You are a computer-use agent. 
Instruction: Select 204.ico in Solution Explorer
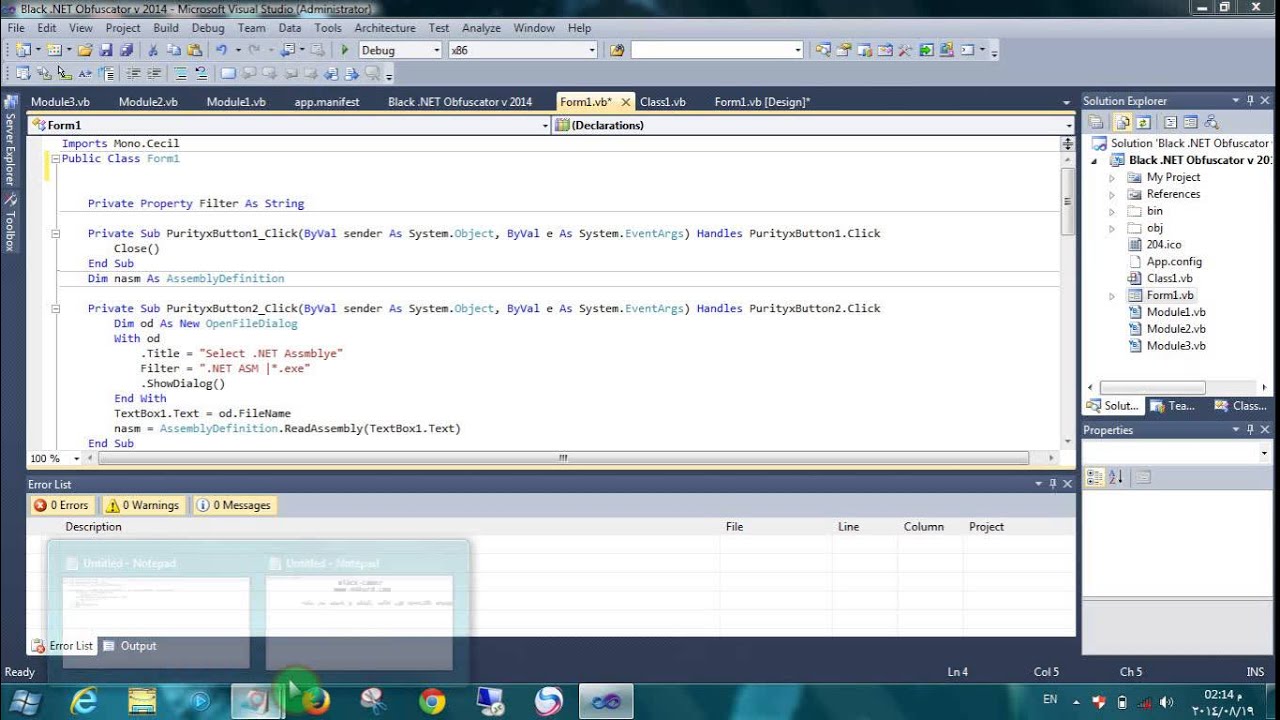(1163, 245)
